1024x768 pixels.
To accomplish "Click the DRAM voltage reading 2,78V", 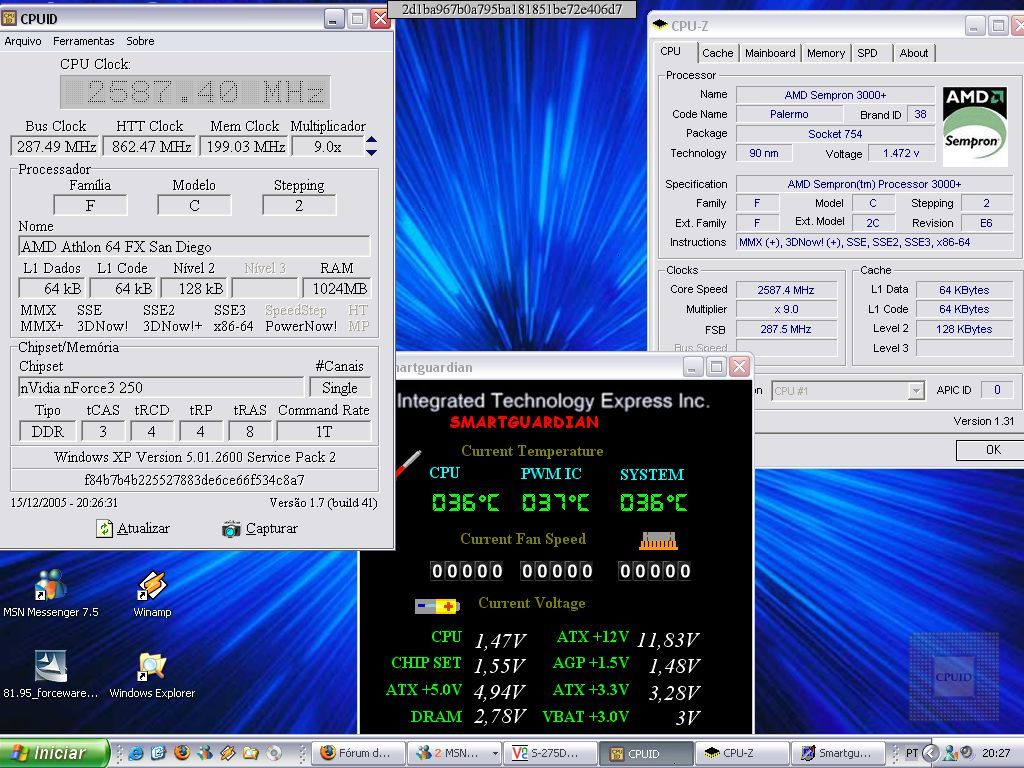I will (500, 716).
